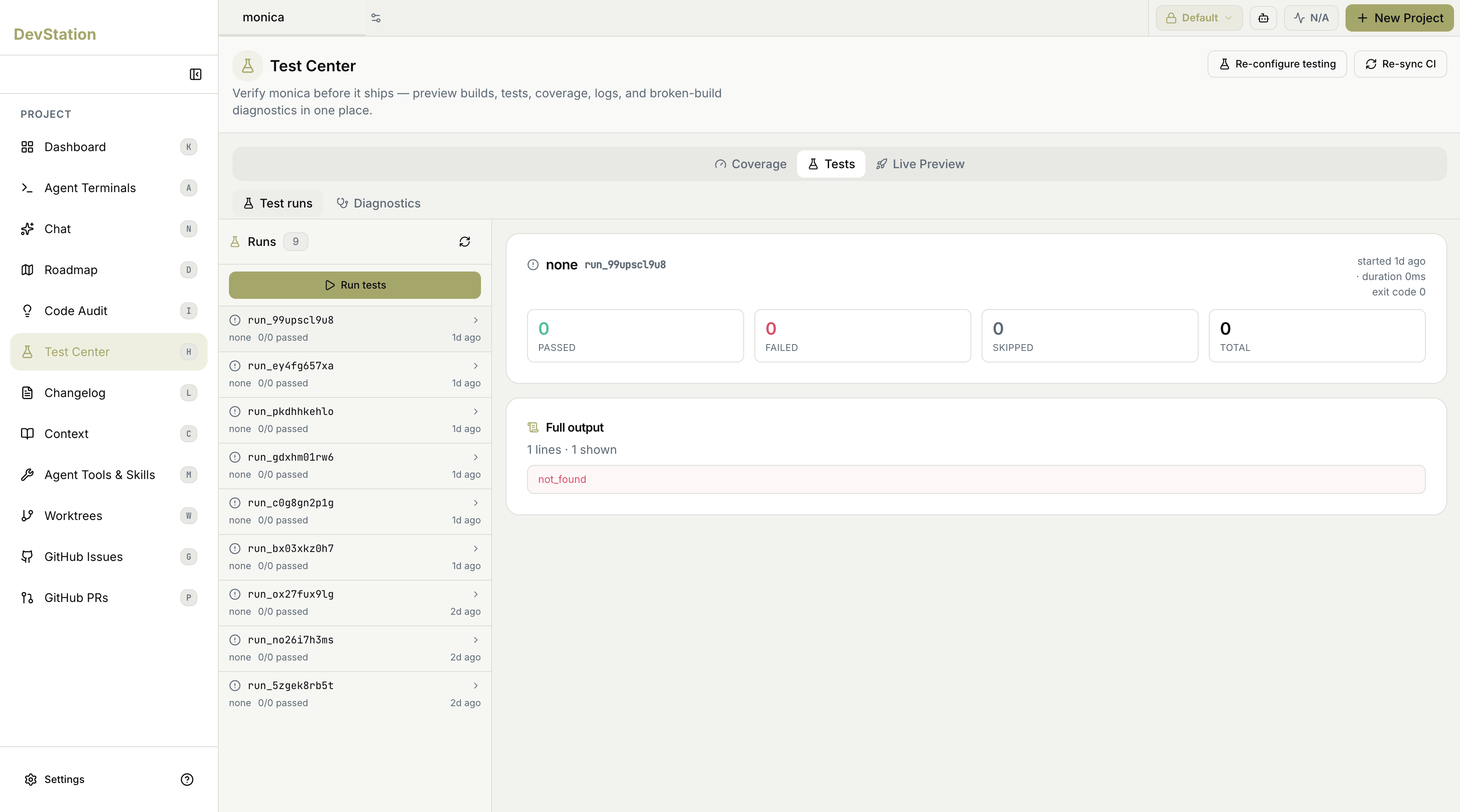Open the Changelog page

point(109,393)
